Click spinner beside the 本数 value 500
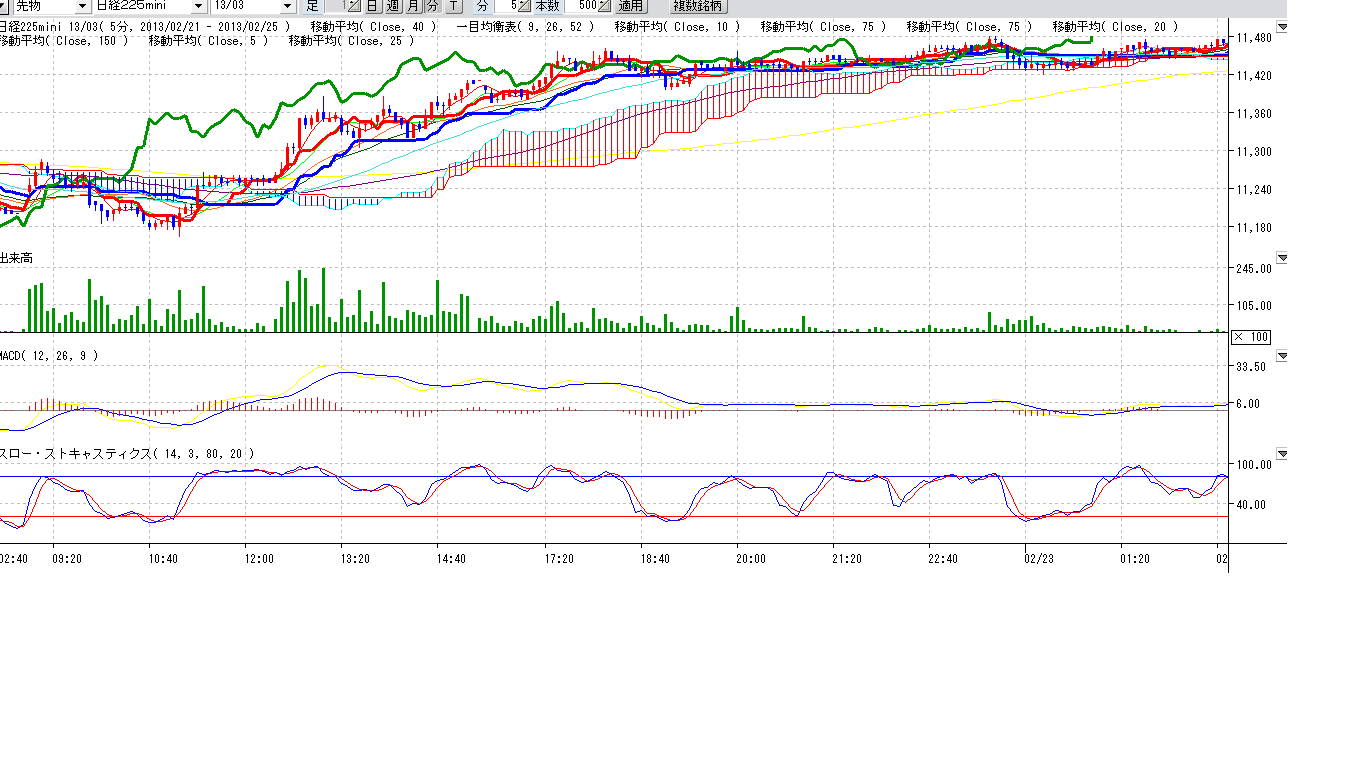Screen dimensions: 1366x768 (x=603, y=6)
